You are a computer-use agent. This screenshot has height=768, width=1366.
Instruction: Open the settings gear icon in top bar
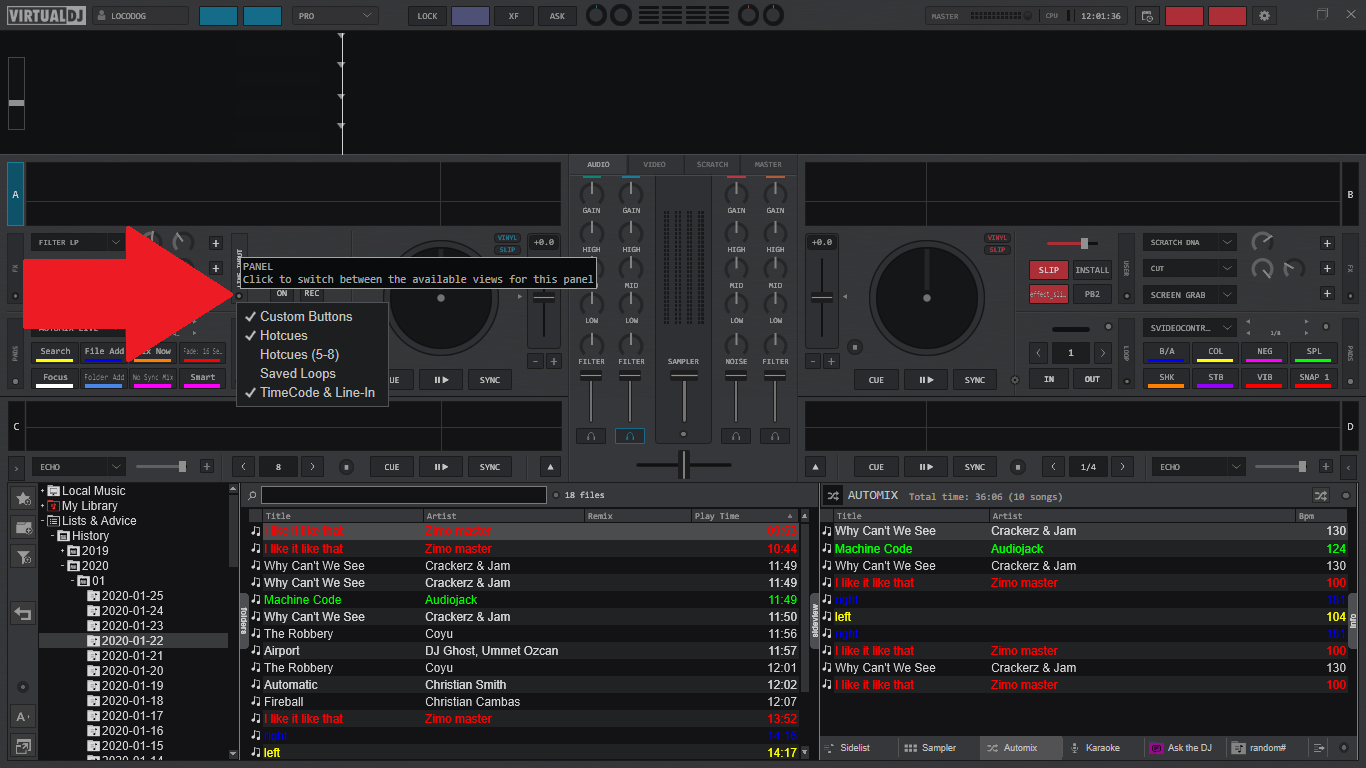click(x=1265, y=16)
